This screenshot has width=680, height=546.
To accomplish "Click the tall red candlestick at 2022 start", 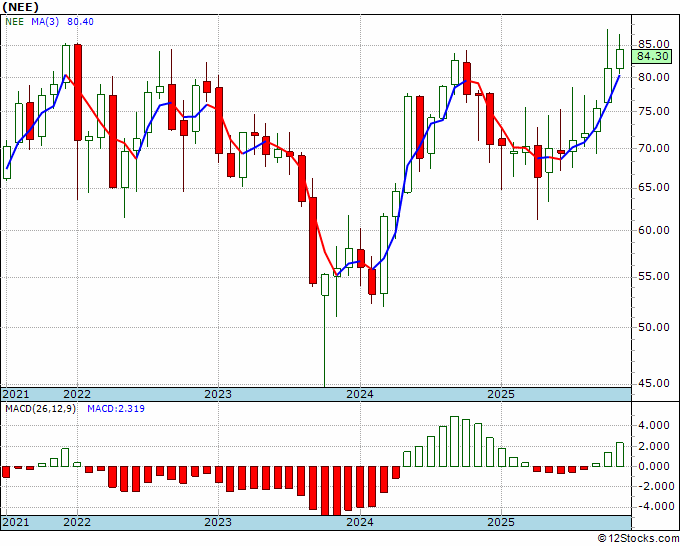I will pos(78,92).
